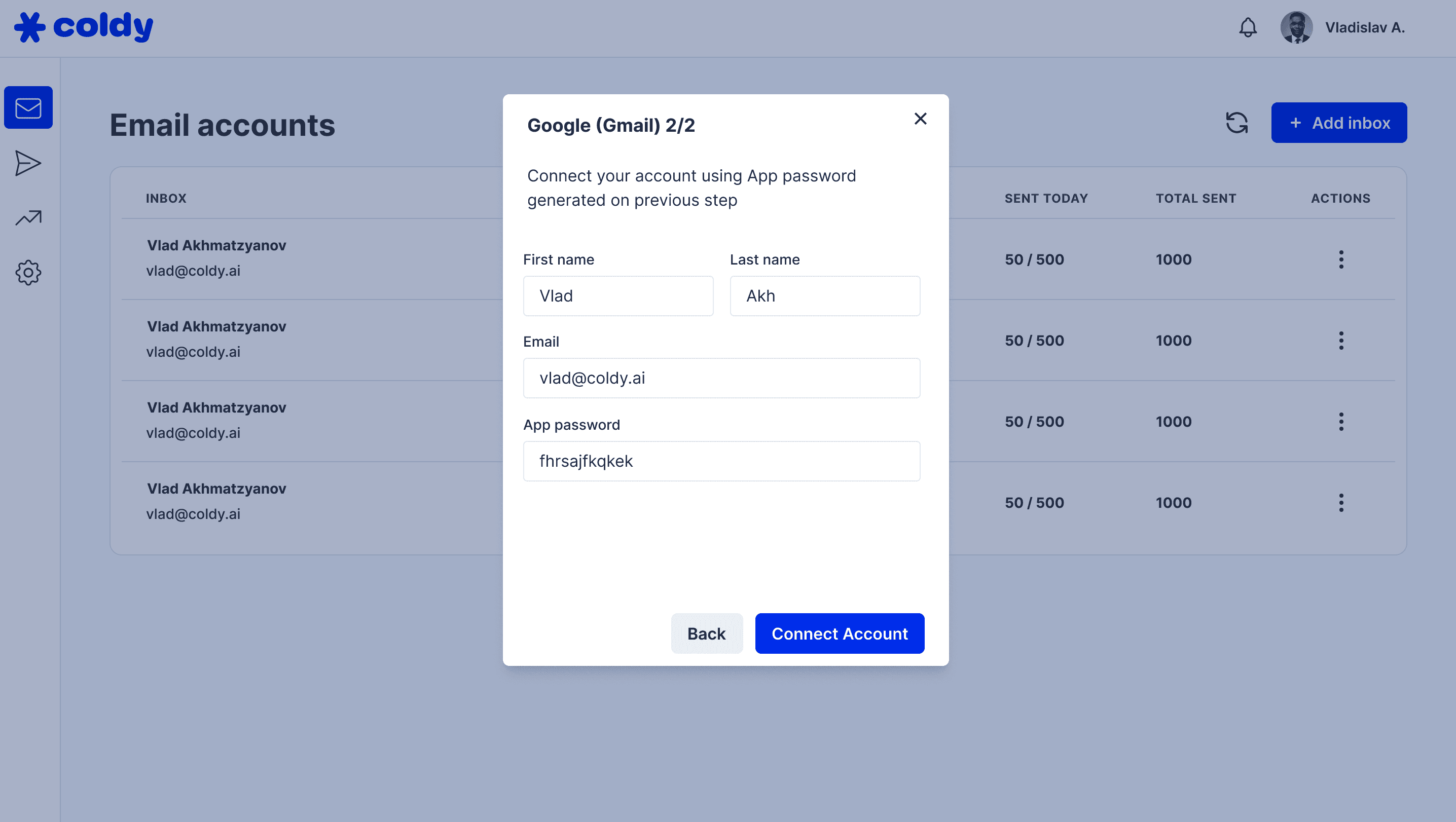1456x822 pixels.
Task: Open the analytics growth chart icon
Action: [x=28, y=217]
